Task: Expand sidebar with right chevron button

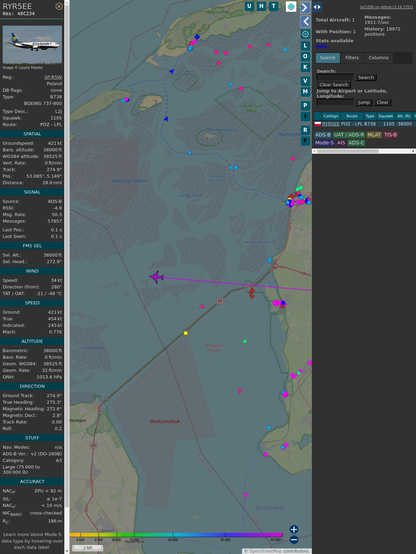Action: pos(305,7)
